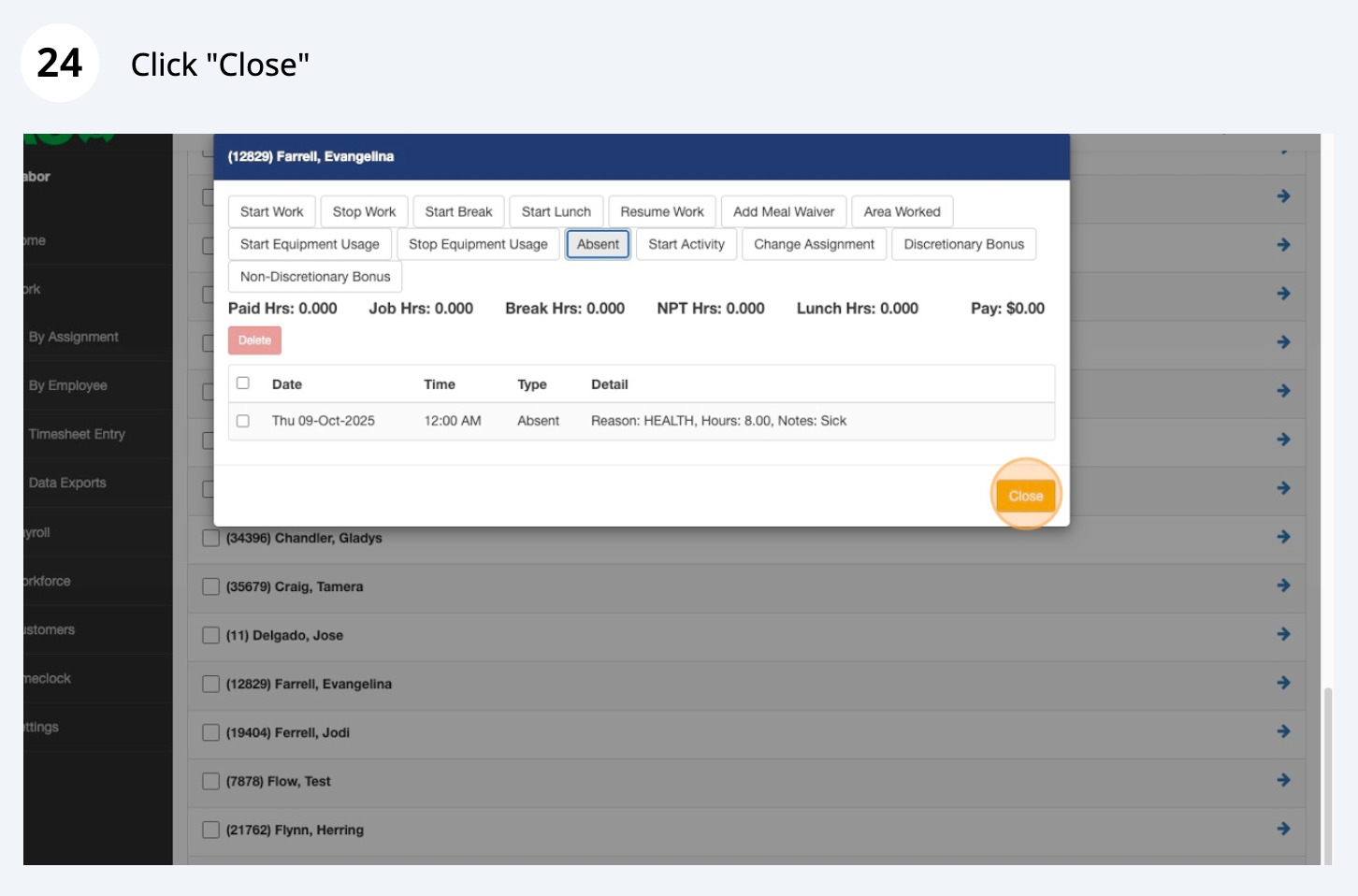Check the Thu 09-Oct-2025 absent entry checkbox
The height and width of the screenshot is (896, 1358).
coord(243,421)
